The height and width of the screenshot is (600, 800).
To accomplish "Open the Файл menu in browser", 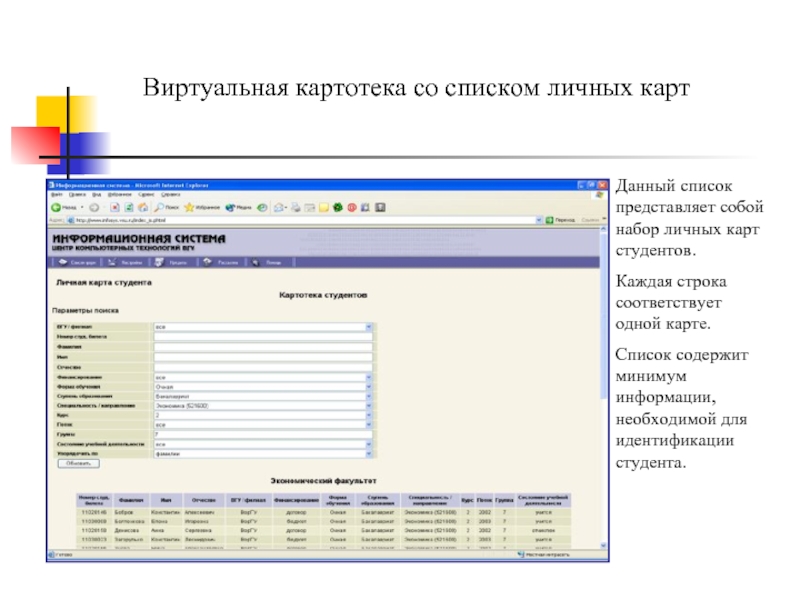I will pos(55,196).
